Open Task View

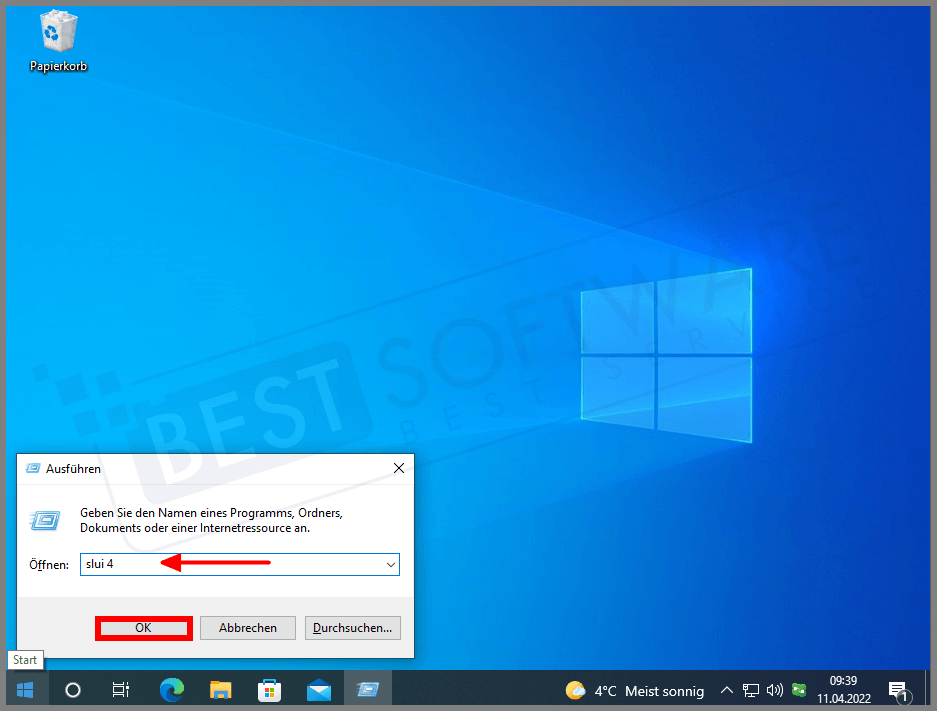120,689
